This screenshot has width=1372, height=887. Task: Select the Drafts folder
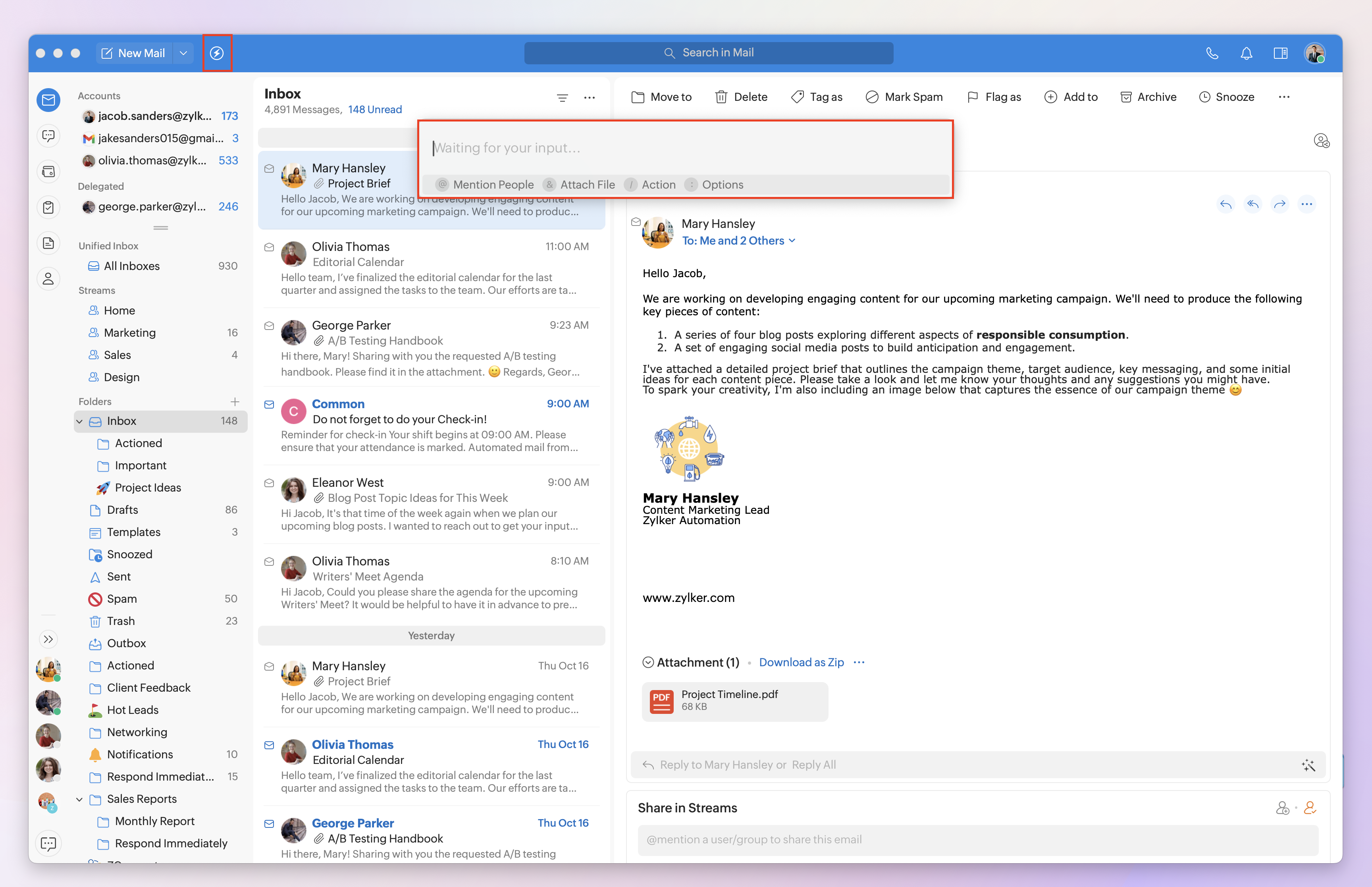tap(122, 510)
